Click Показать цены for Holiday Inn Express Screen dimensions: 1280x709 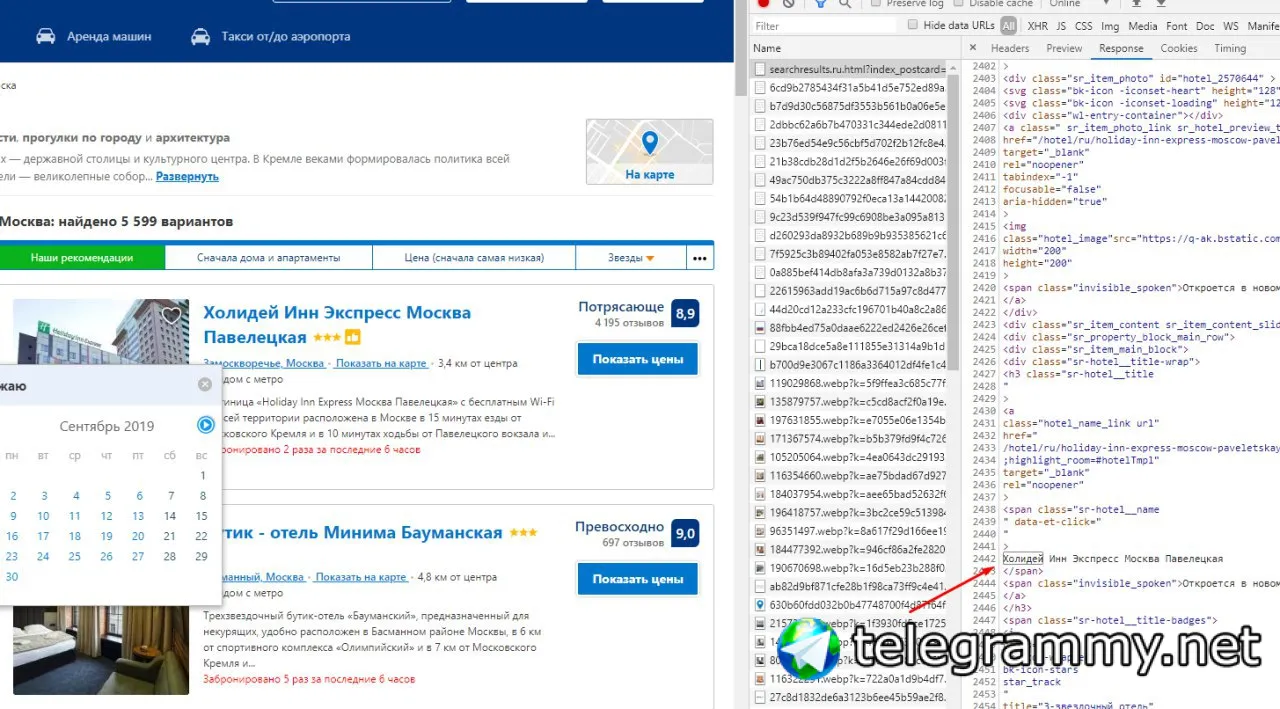637,358
